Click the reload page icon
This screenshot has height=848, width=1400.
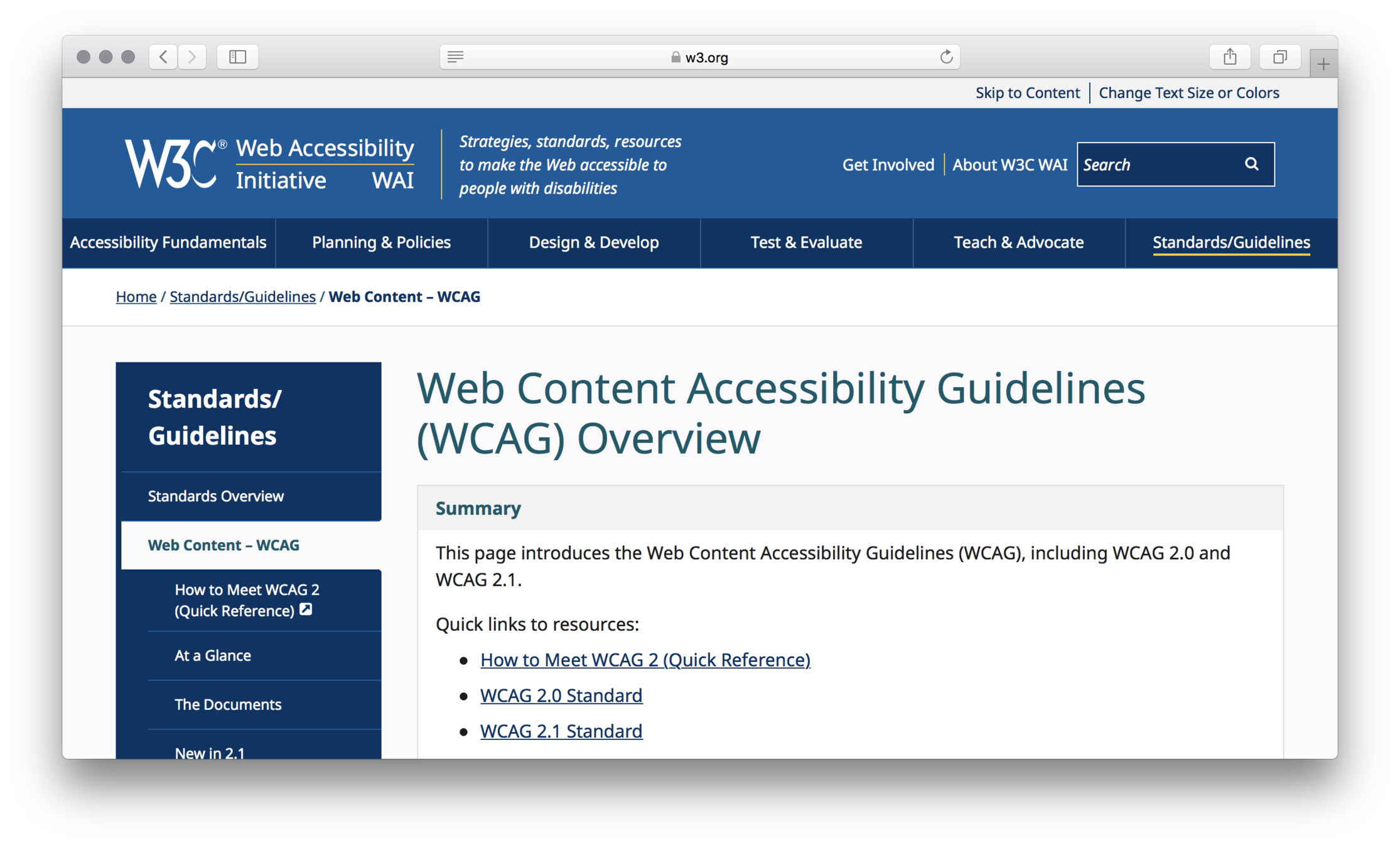click(946, 57)
